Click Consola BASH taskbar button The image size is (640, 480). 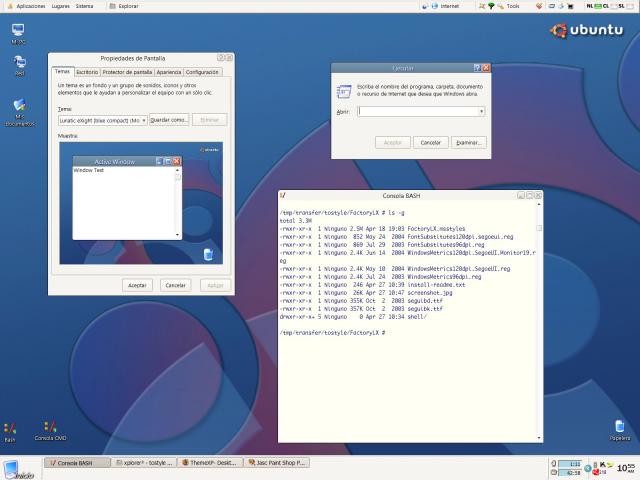point(77,463)
